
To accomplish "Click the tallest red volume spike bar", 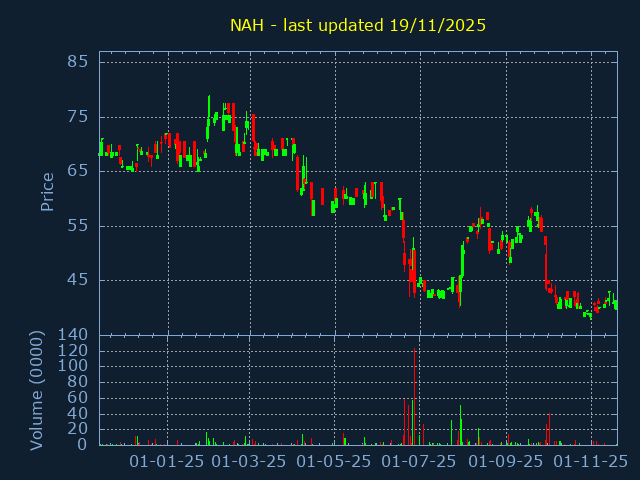I will coord(414,400).
